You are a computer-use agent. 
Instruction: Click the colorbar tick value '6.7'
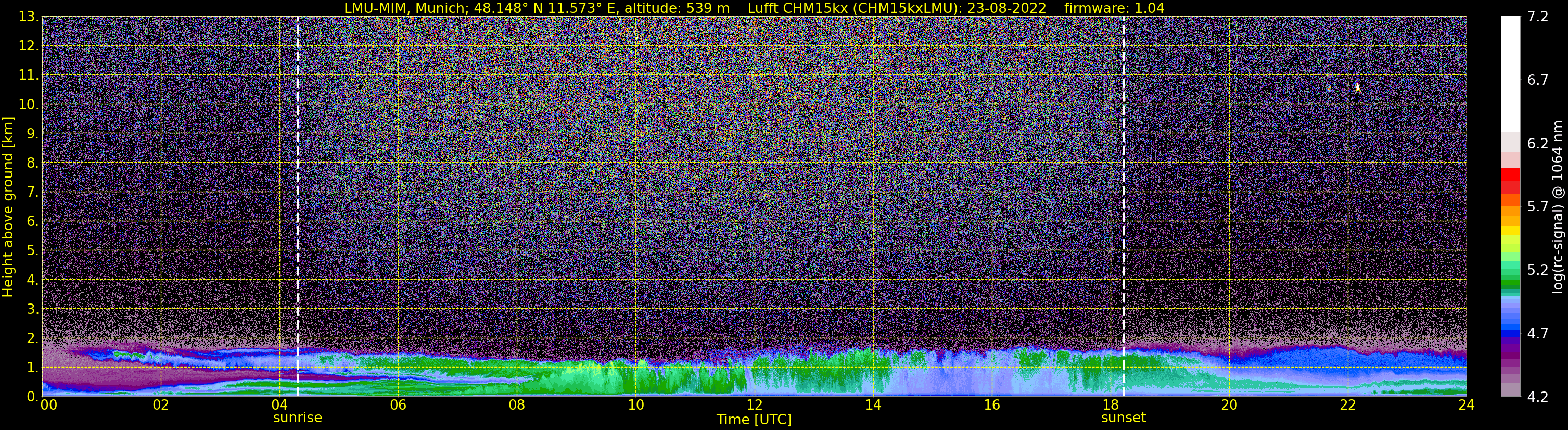click(x=1538, y=80)
